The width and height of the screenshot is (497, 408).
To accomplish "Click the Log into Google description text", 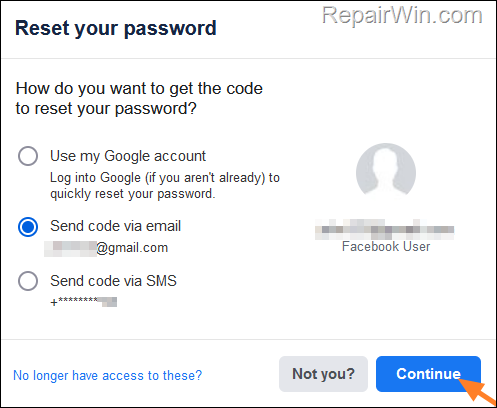I will 165,185.
